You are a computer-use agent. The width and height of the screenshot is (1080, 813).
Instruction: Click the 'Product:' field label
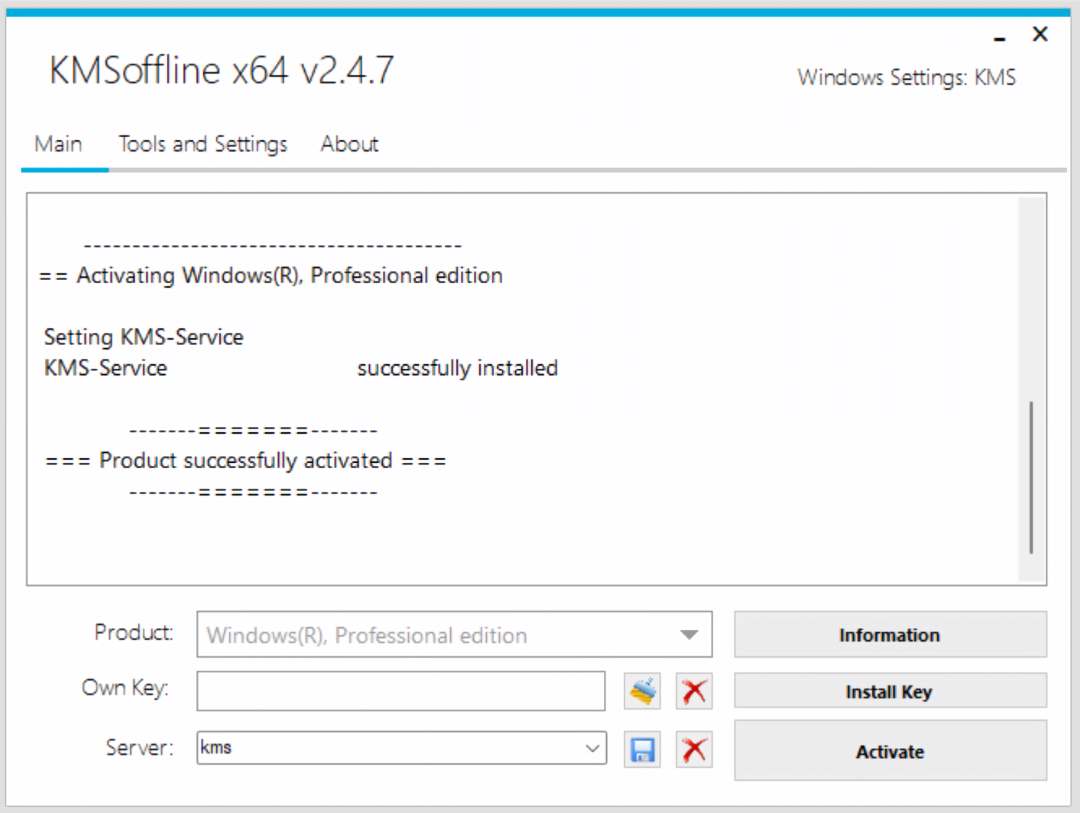coord(134,632)
